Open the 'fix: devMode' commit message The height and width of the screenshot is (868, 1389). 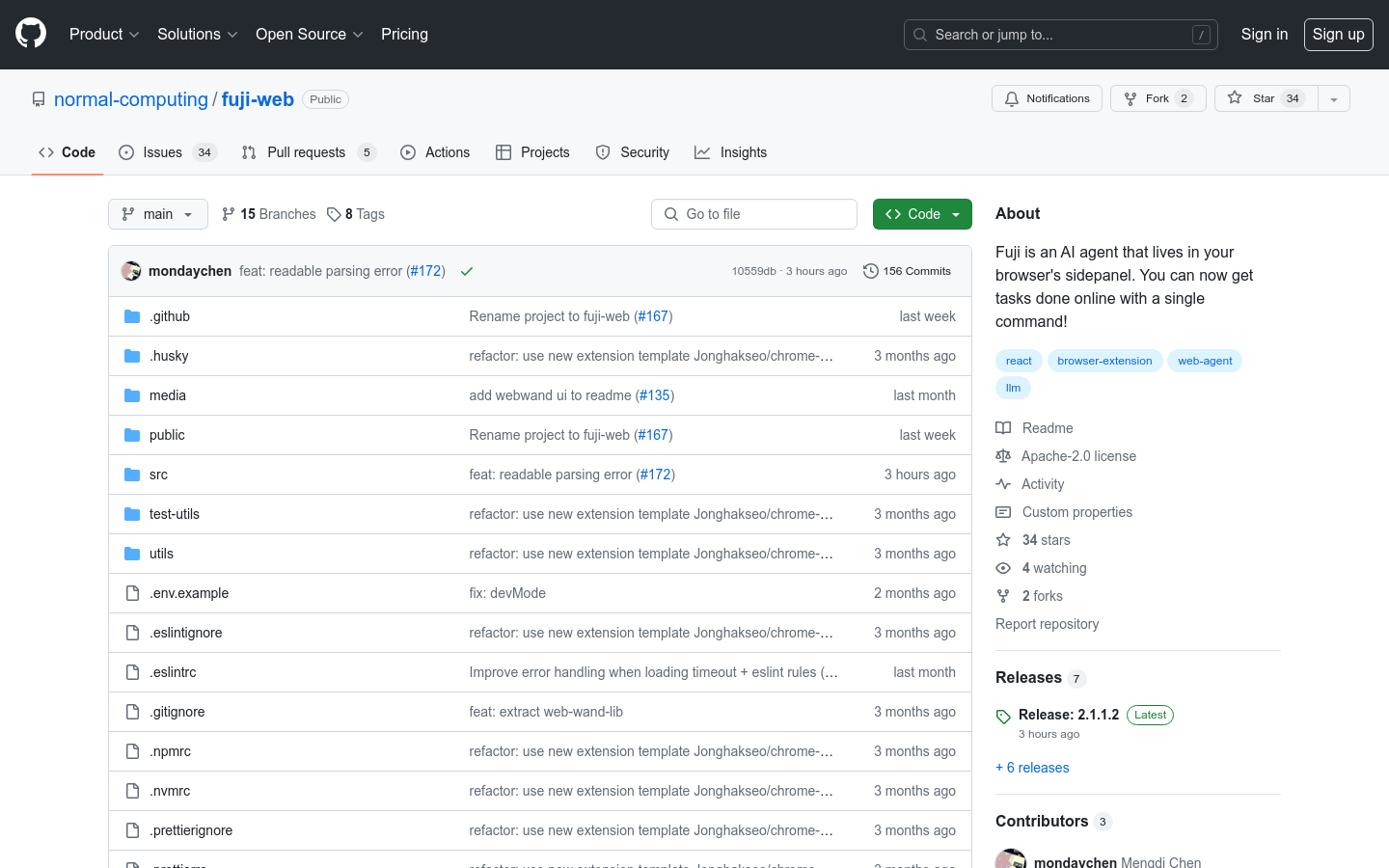click(x=507, y=593)
